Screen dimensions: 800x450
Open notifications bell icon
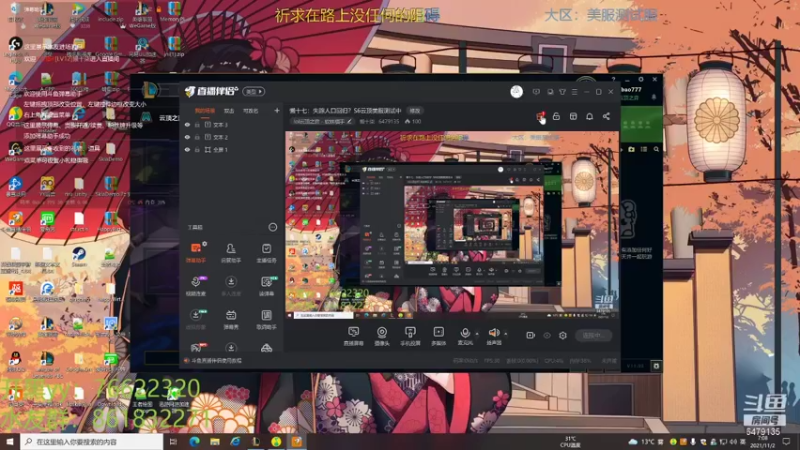coord(589,116)
